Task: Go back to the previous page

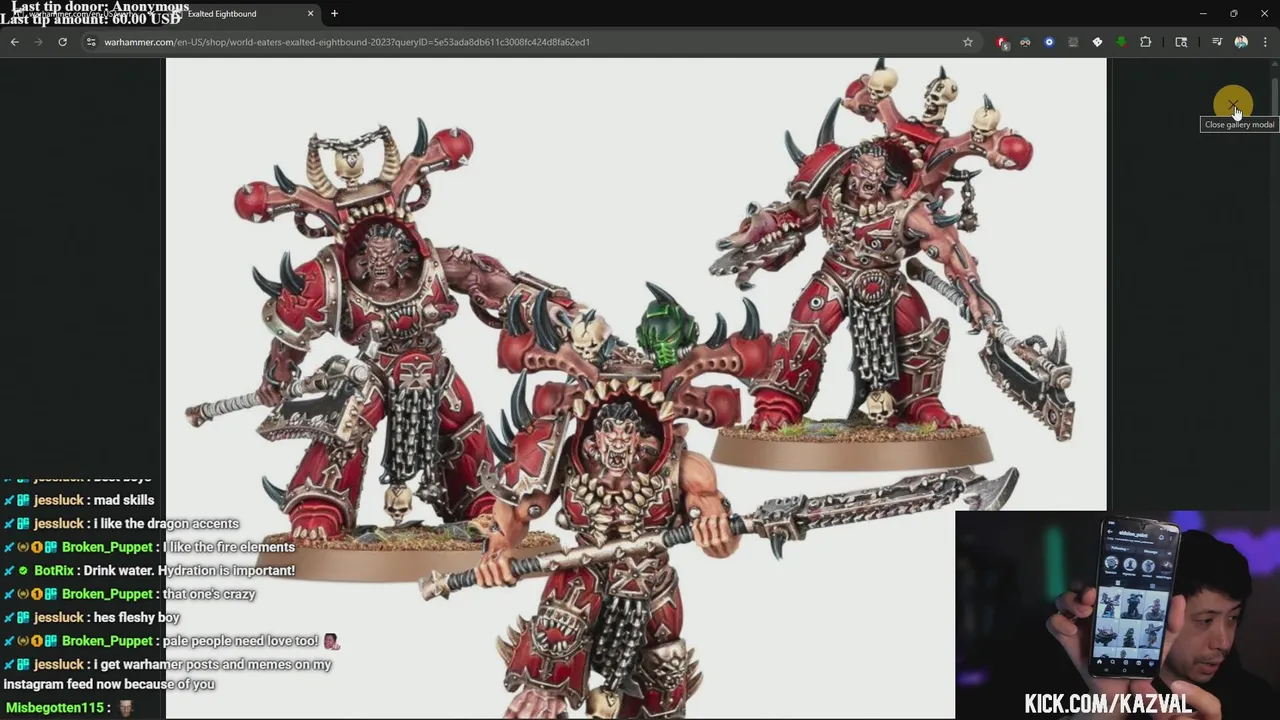Action: [x=15, y=42]
